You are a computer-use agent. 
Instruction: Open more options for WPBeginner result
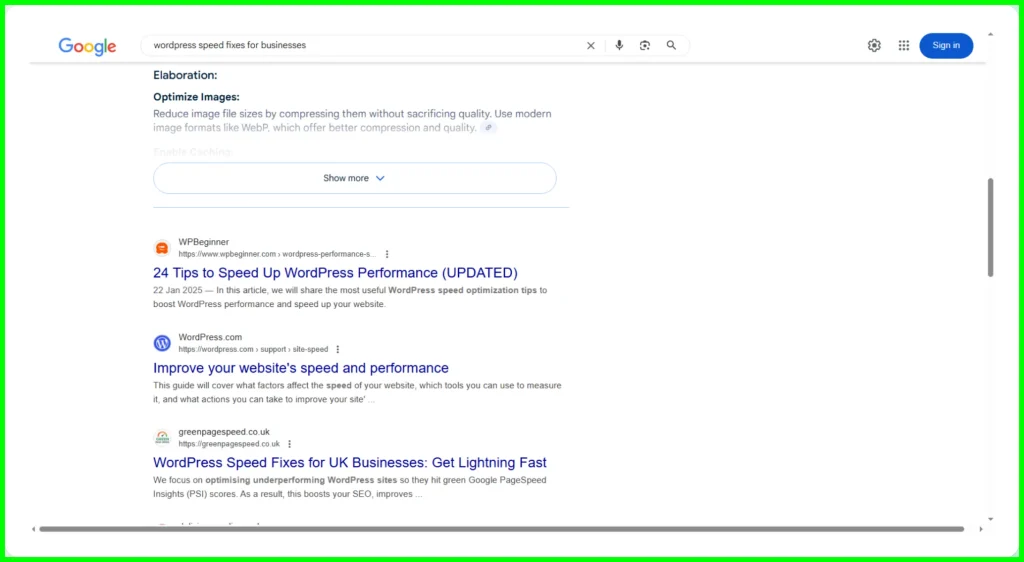point(387,254)
